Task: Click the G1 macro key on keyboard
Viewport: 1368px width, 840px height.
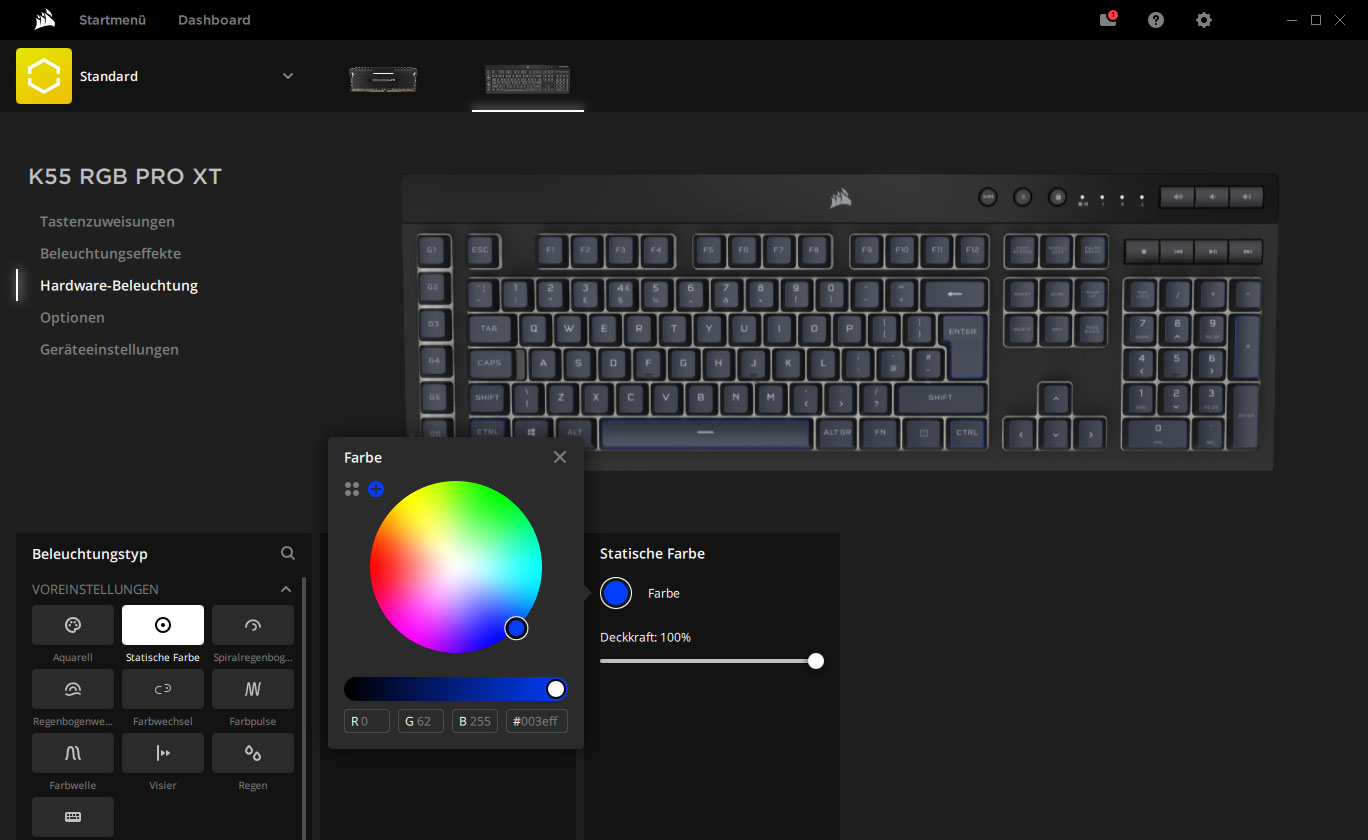Action: (432, 250)
